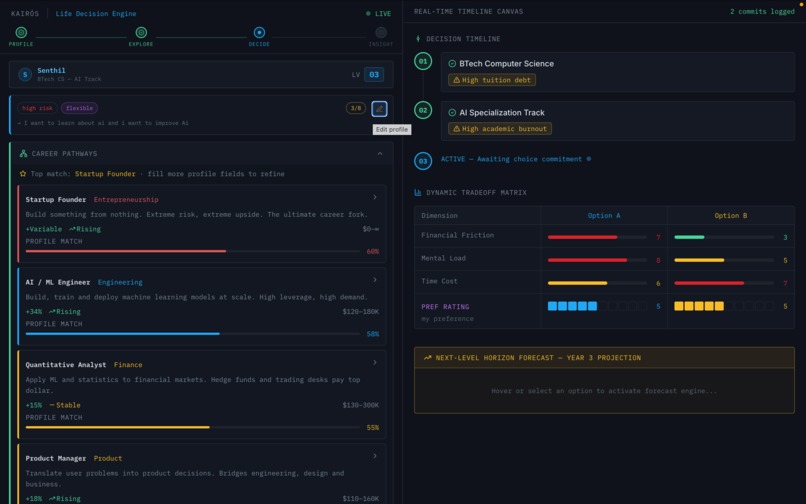Screen dimensions: 806x504
Task: Expand the AI / ML Engineer card chevron
Action: pyautogui.click(x=375, y=280)
